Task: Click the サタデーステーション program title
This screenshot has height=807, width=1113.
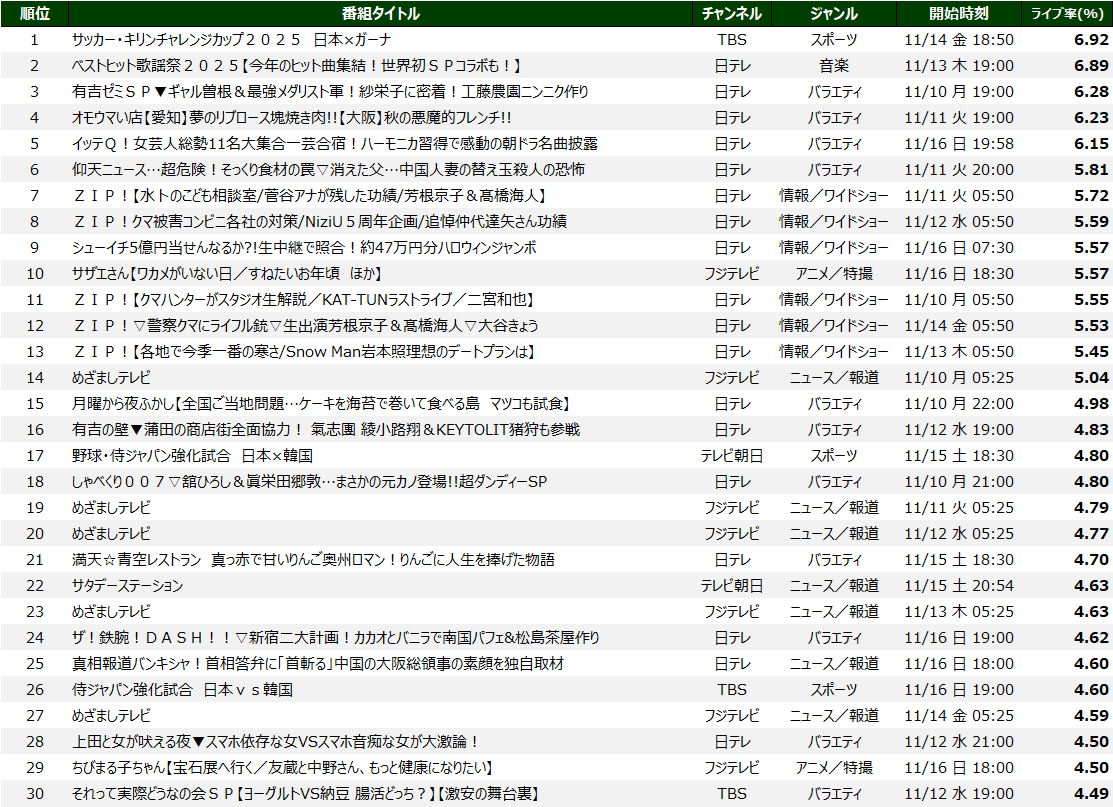Action: [127, 585]
